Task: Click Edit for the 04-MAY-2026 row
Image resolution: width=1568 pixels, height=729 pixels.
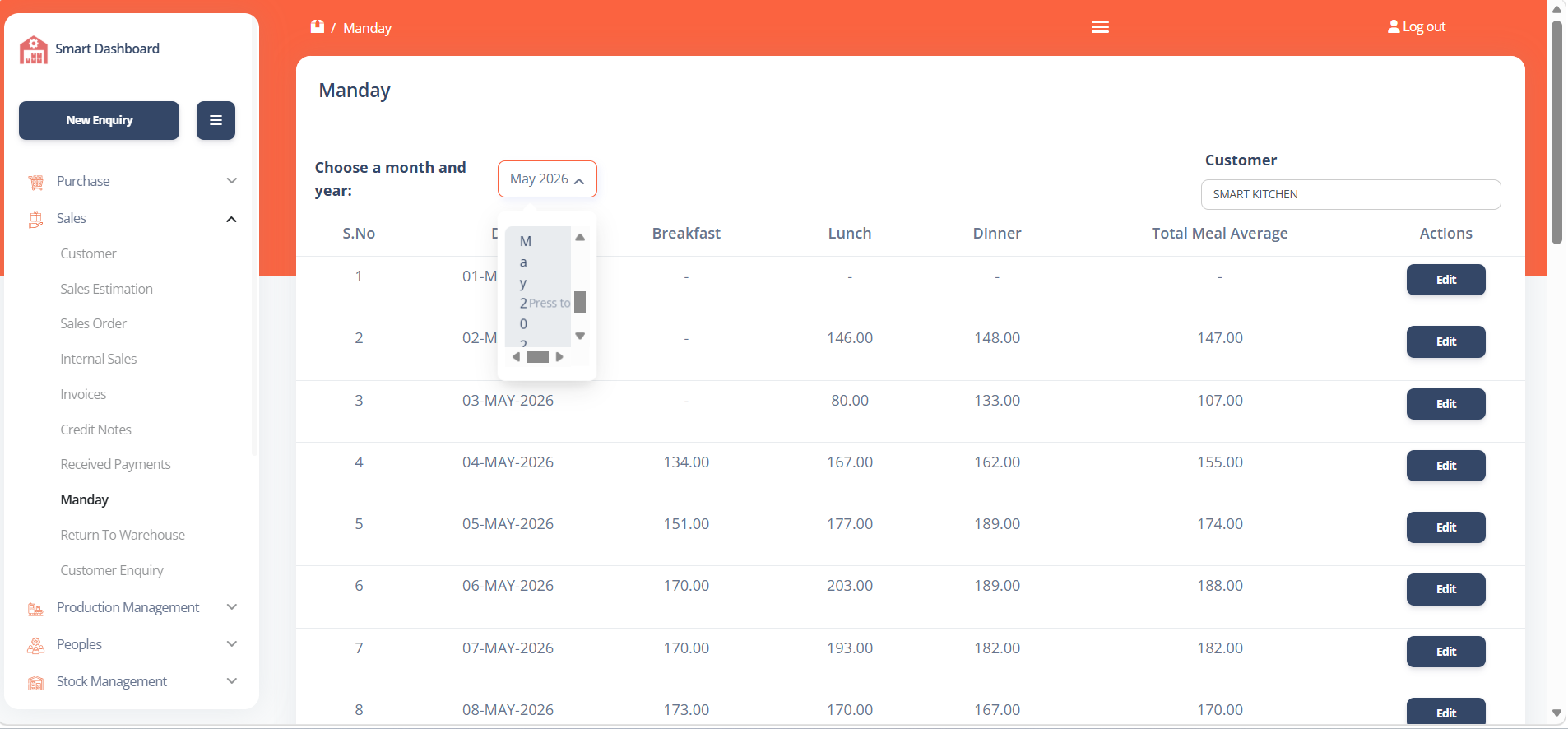Action: point(1445,466)
